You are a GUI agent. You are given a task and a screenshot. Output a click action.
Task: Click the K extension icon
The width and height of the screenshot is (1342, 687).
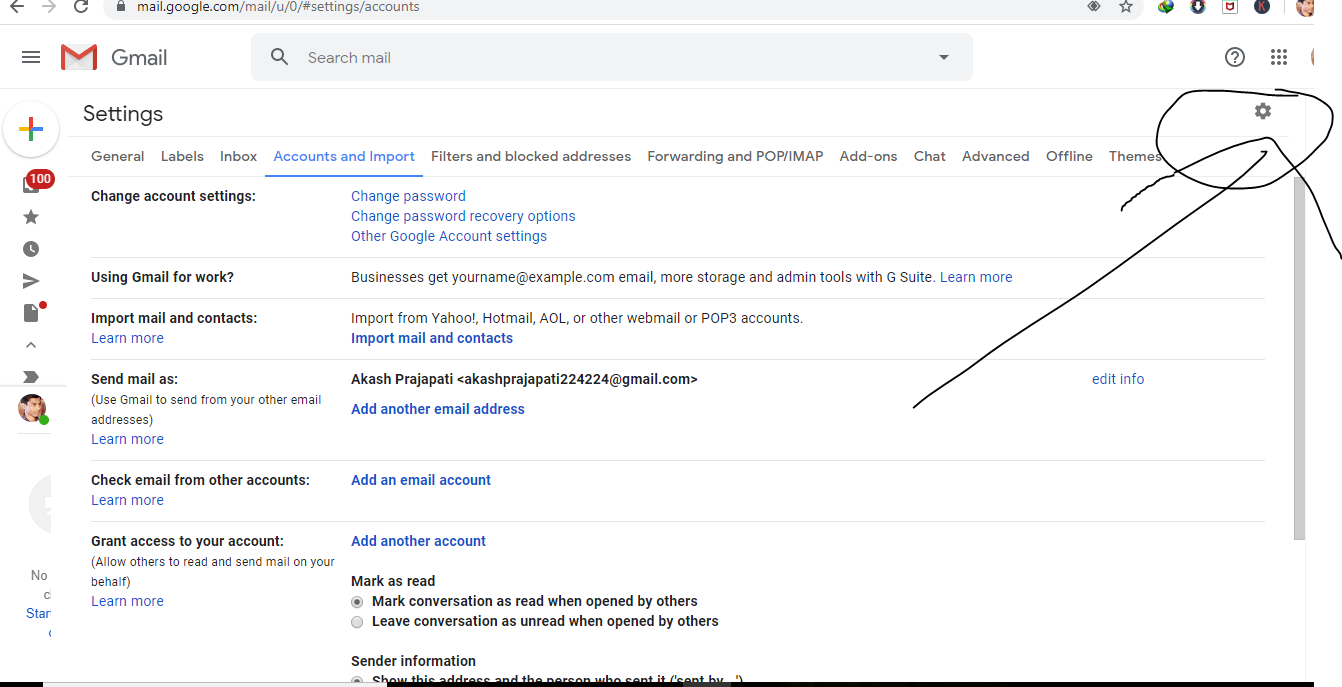point(1262,6)
